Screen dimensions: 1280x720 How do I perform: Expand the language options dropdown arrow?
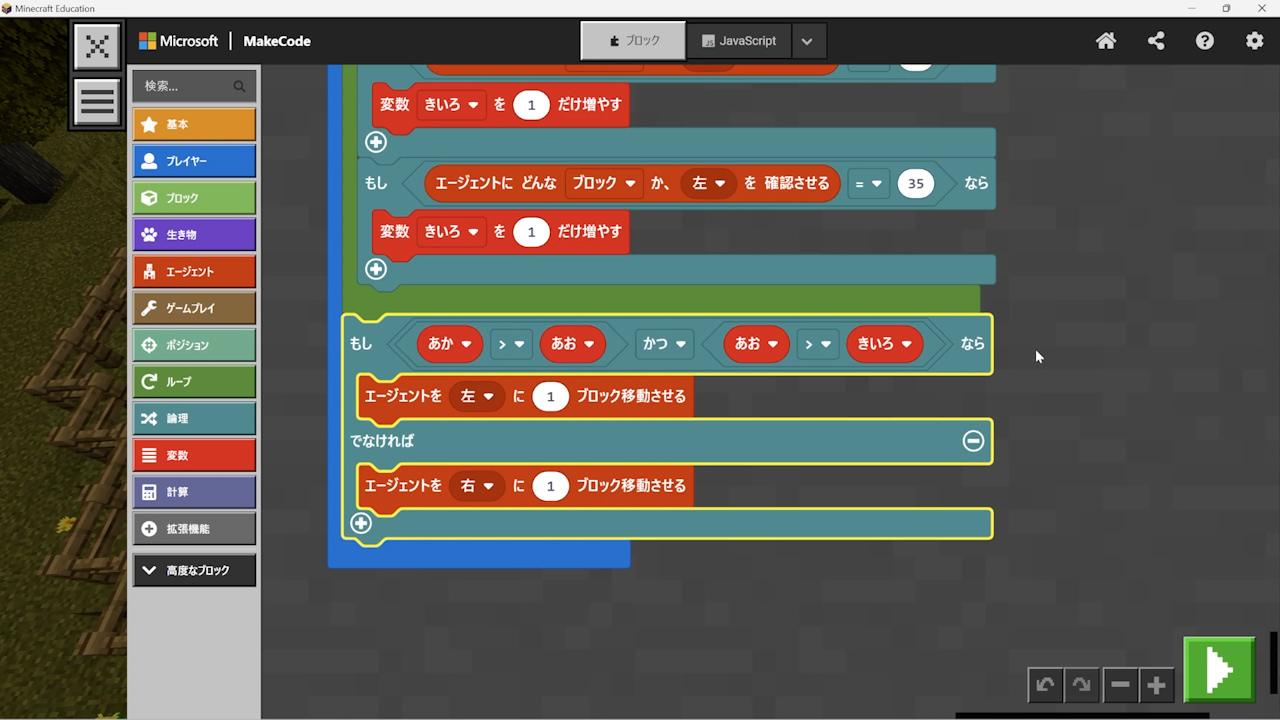(x=807, y=41)
